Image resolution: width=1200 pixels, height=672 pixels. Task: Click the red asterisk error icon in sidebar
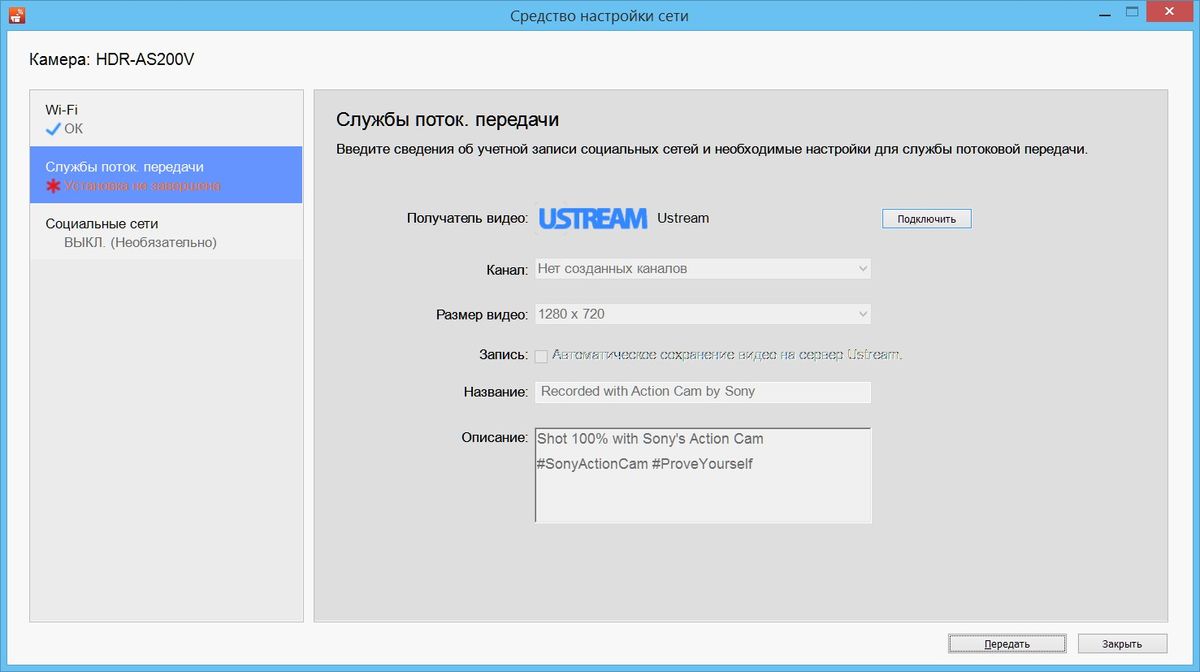pos(52,184)
